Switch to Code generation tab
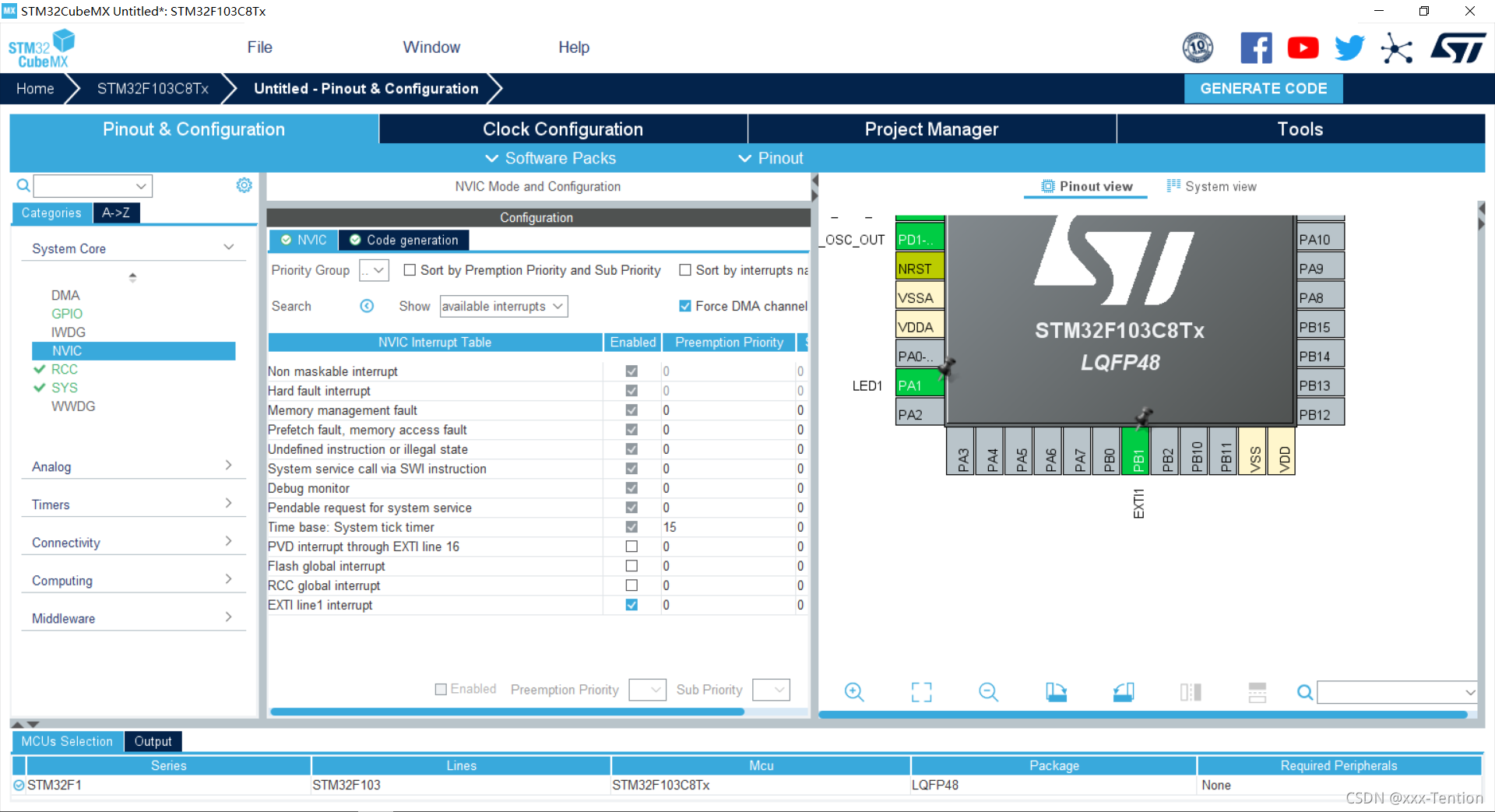 click(404, 240)
